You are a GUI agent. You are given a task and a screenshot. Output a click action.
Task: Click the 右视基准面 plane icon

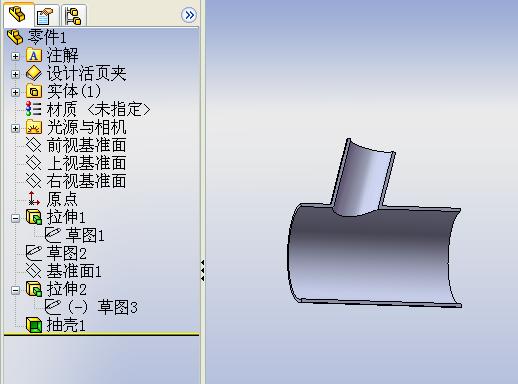[34, 181]
